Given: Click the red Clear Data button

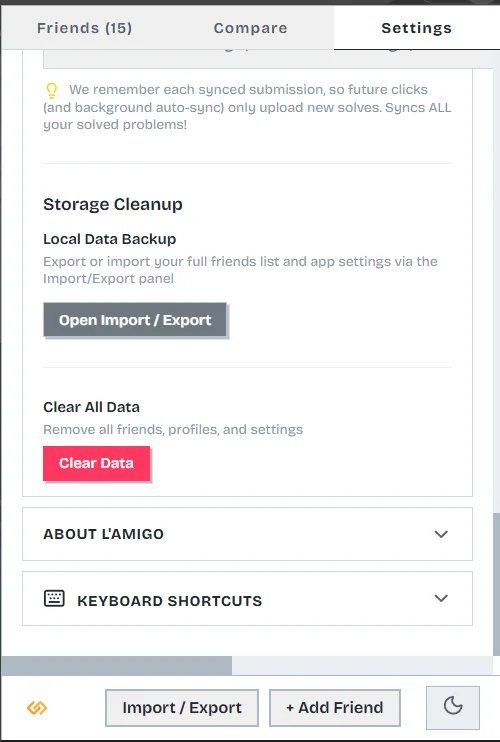Looking at the screenshot, I should [96, 463].
